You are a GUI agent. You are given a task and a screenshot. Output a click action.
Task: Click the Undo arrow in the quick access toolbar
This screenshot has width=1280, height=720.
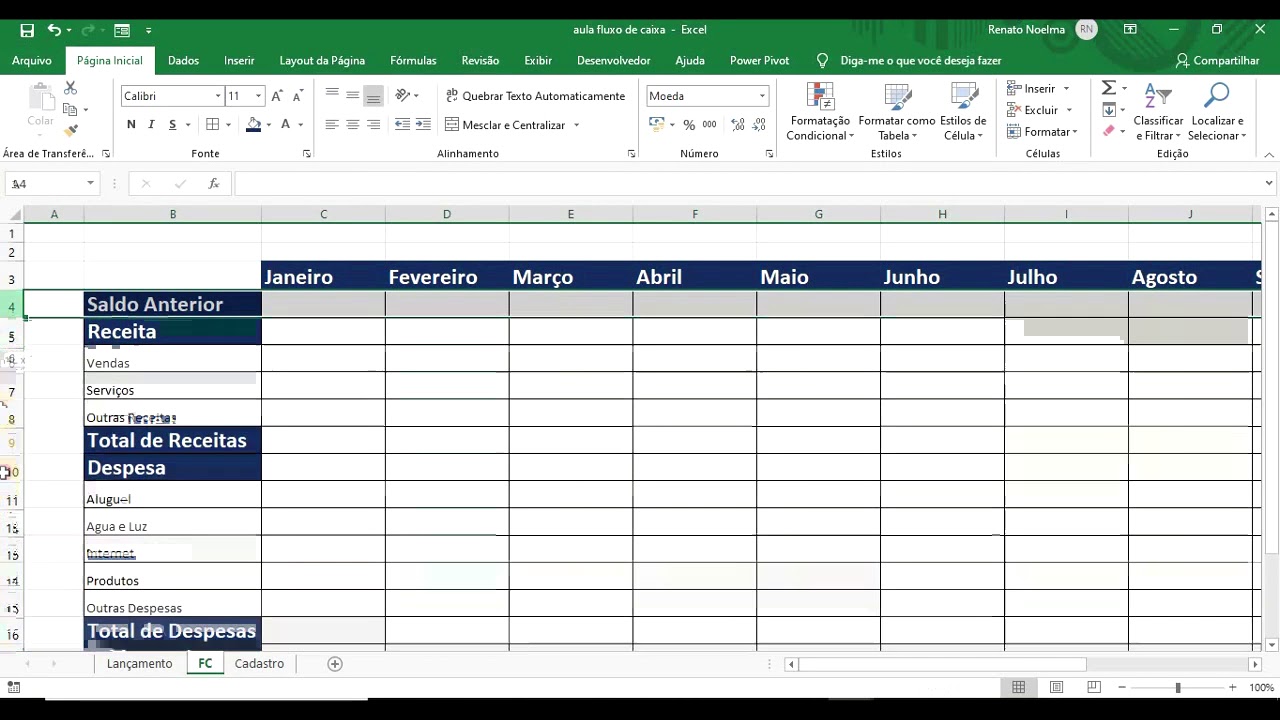tap(54, 30)
